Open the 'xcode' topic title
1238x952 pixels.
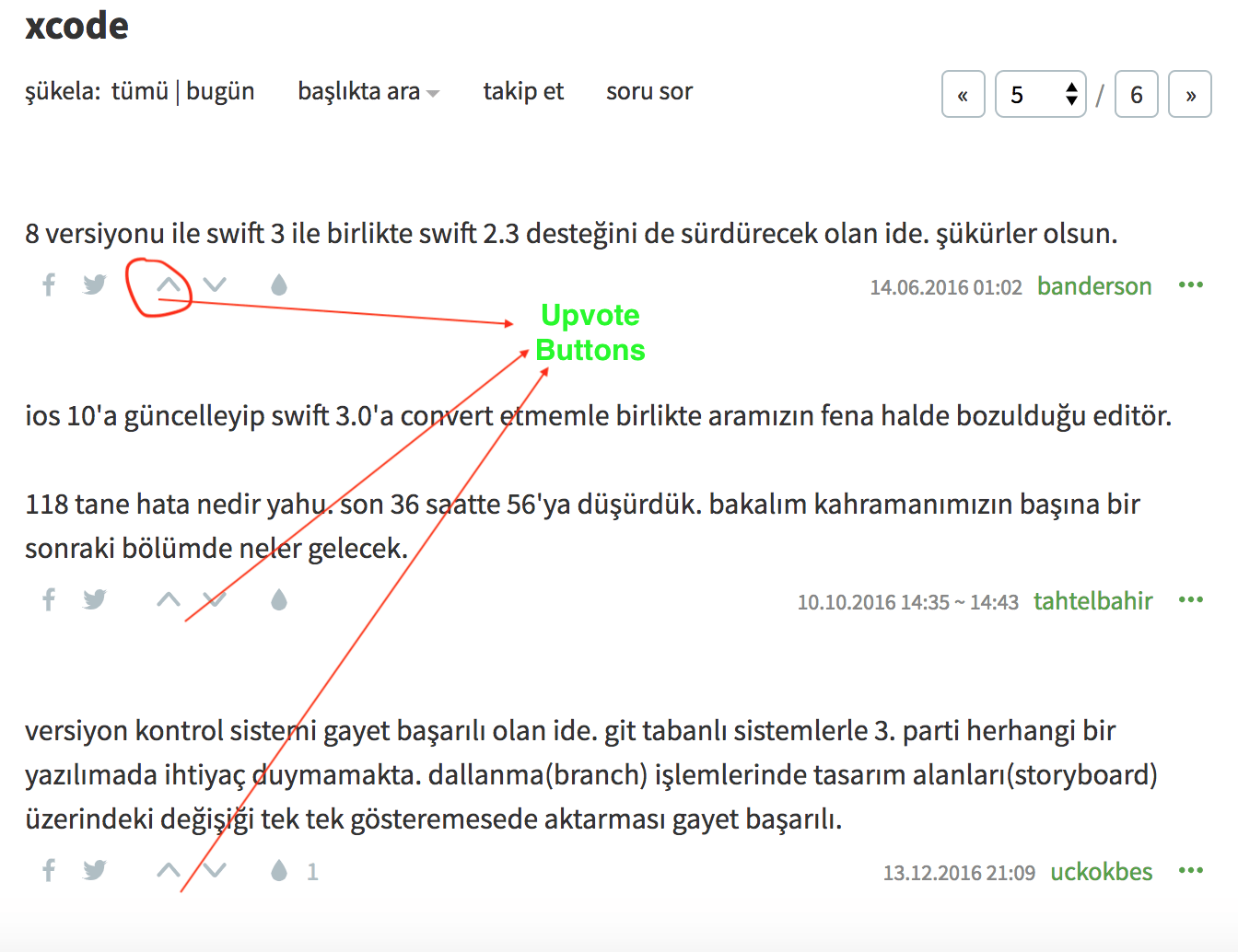[77, 25]
